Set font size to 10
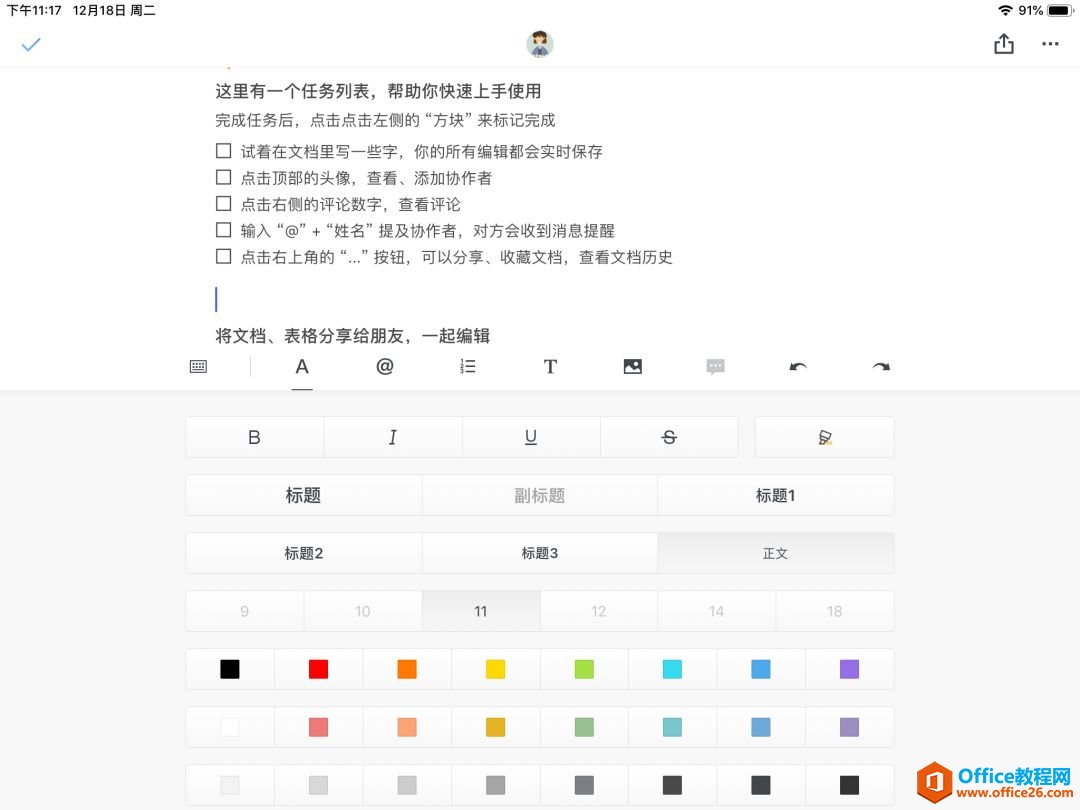The height and width of the screenshot is (810, 1080). coord(363,611)
